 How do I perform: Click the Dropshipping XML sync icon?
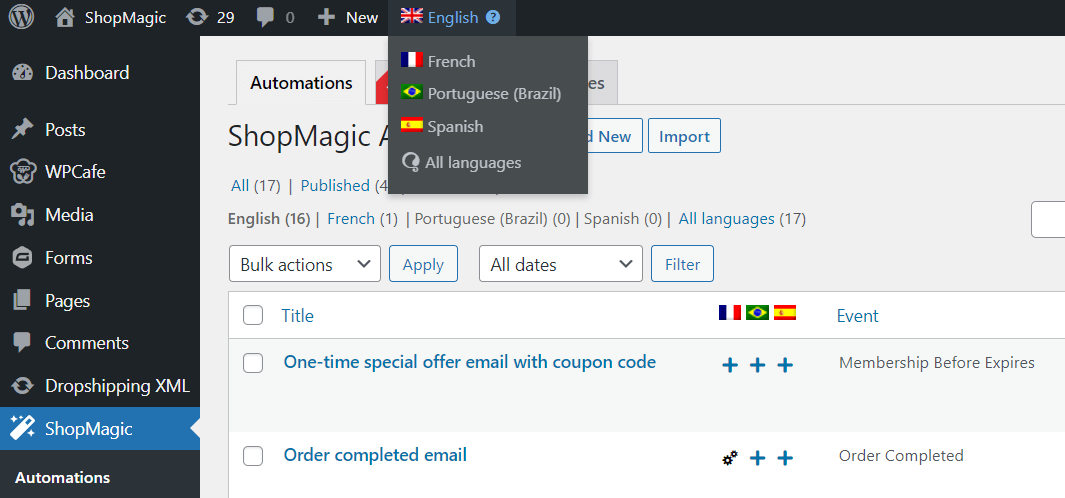pos(22,386)
